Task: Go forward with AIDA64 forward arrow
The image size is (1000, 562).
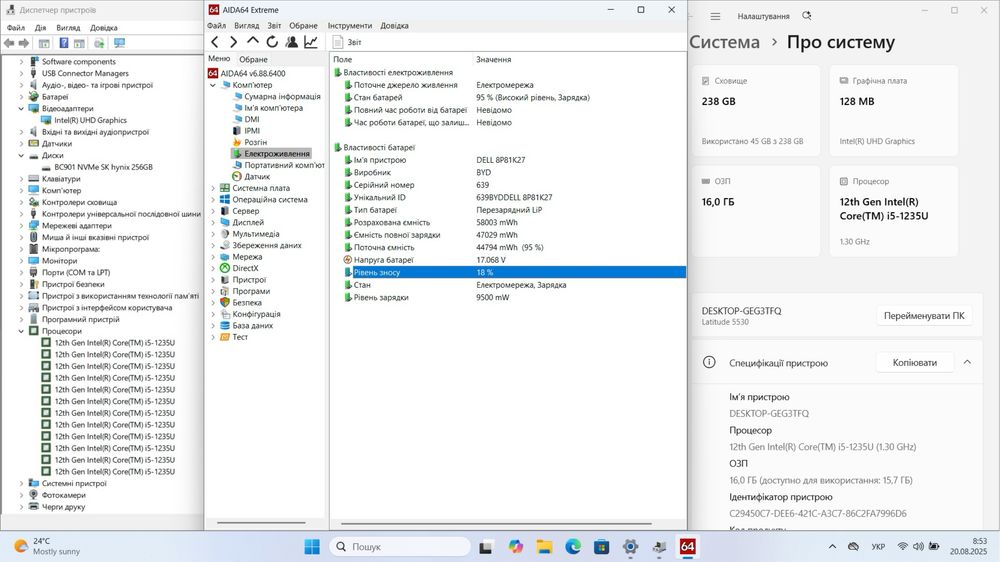Action: tap(233, 42)
